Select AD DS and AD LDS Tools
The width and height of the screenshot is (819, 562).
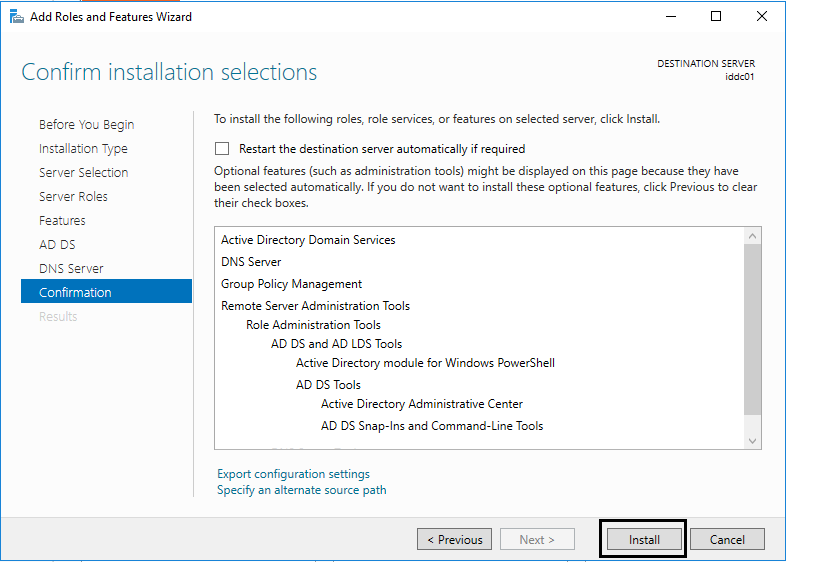tap(336, 344)
